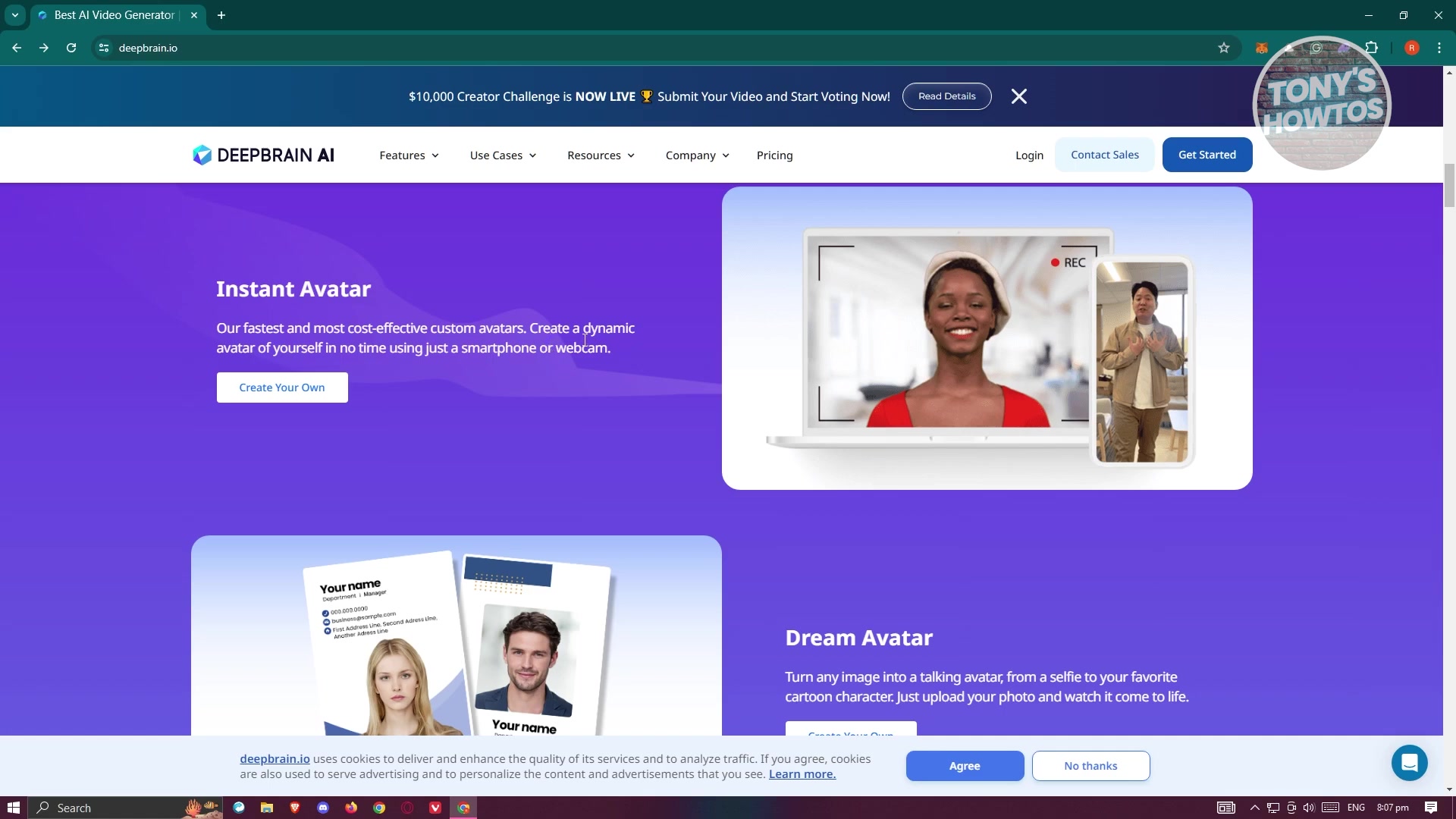The height and width of the screenshot is (819, 1456).
Task: Open the chat support bubble
Action: [1409, 763]
